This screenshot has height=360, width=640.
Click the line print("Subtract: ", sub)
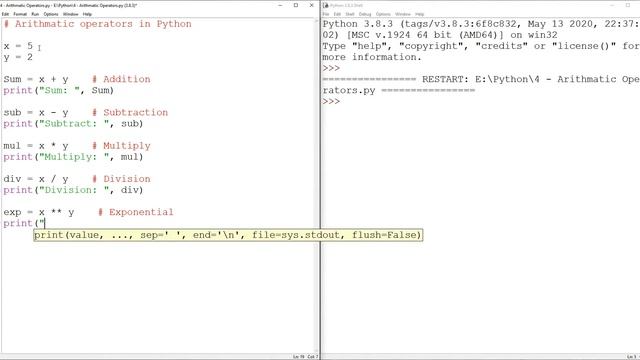73,124
